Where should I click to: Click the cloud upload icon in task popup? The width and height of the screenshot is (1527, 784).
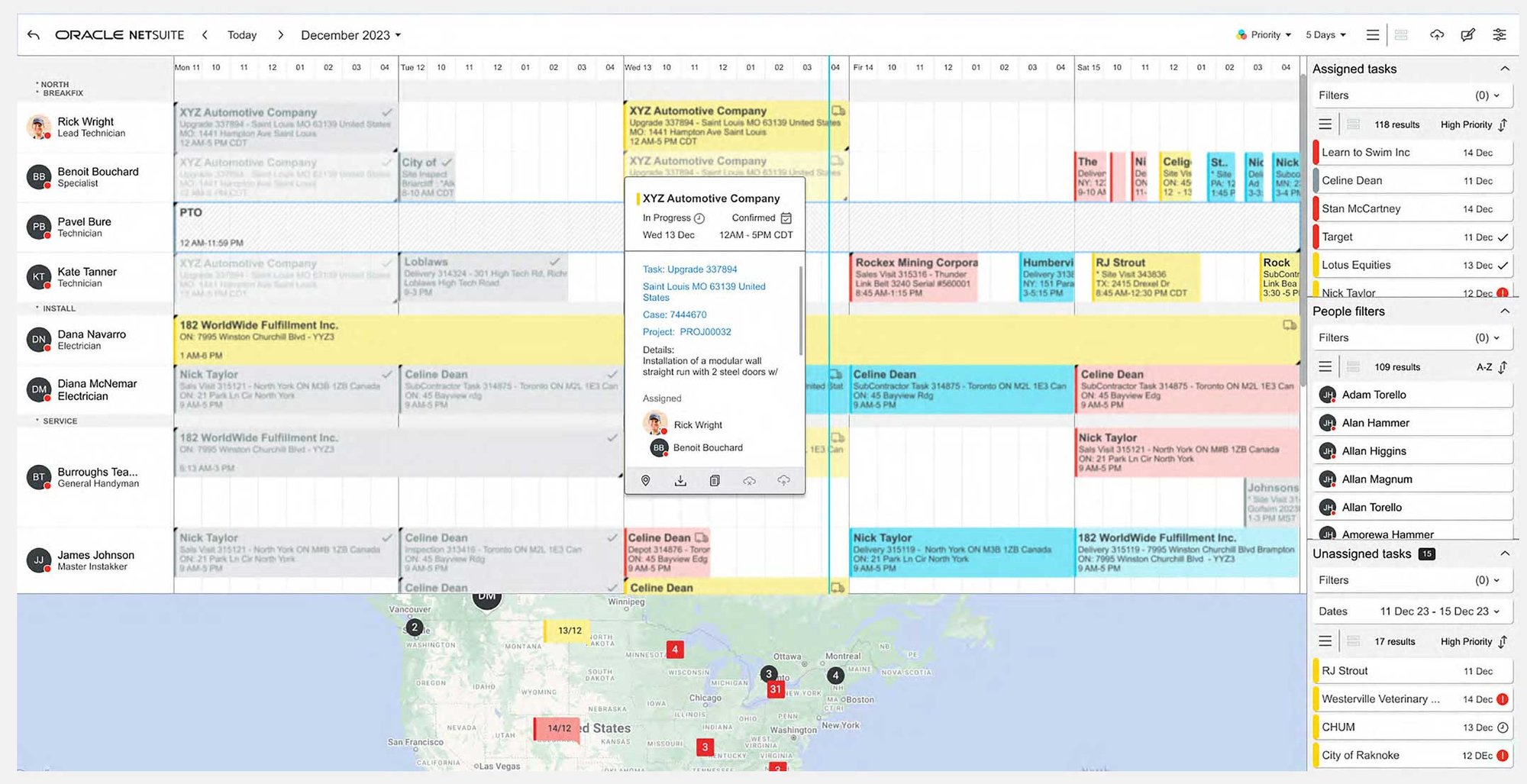783,481
